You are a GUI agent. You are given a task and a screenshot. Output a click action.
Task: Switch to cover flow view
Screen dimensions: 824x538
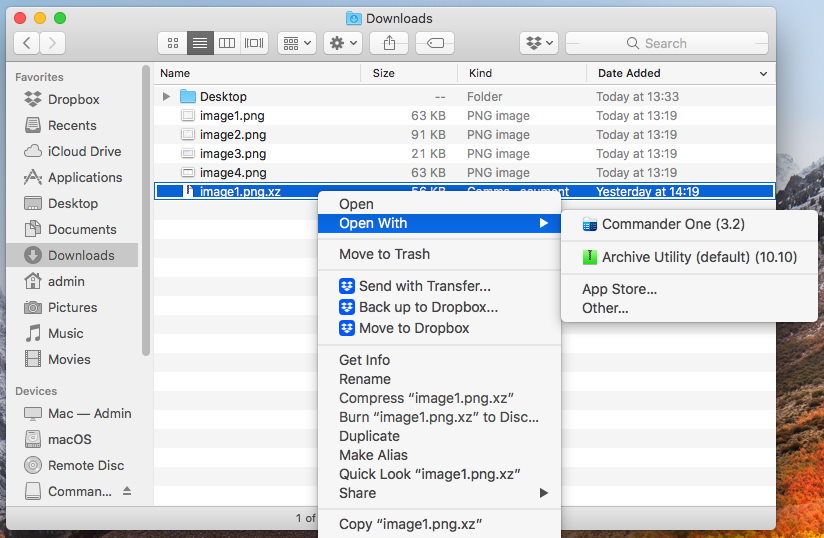[x=254, y=43]
